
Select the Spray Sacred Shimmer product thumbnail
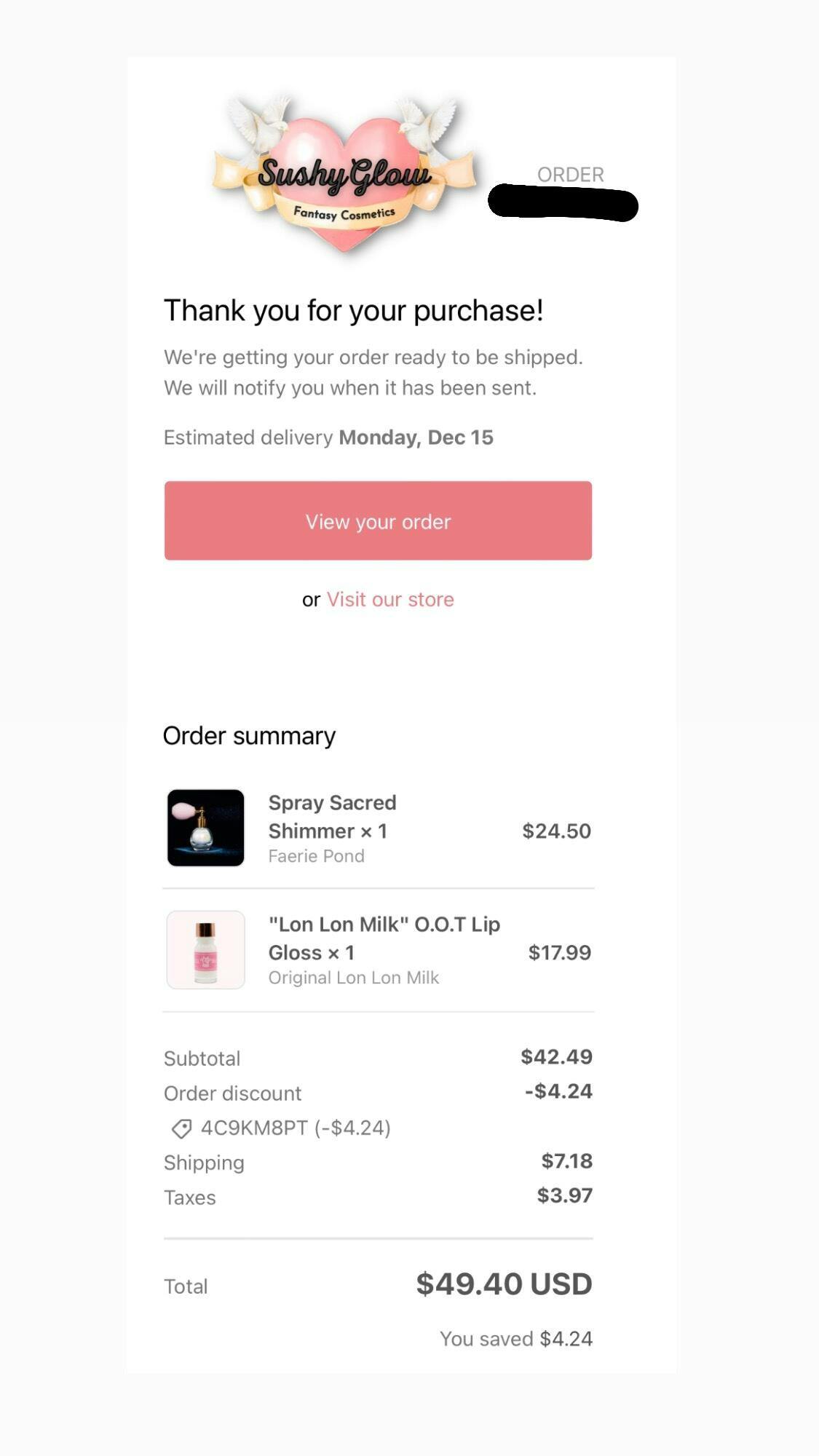[206, 828]
